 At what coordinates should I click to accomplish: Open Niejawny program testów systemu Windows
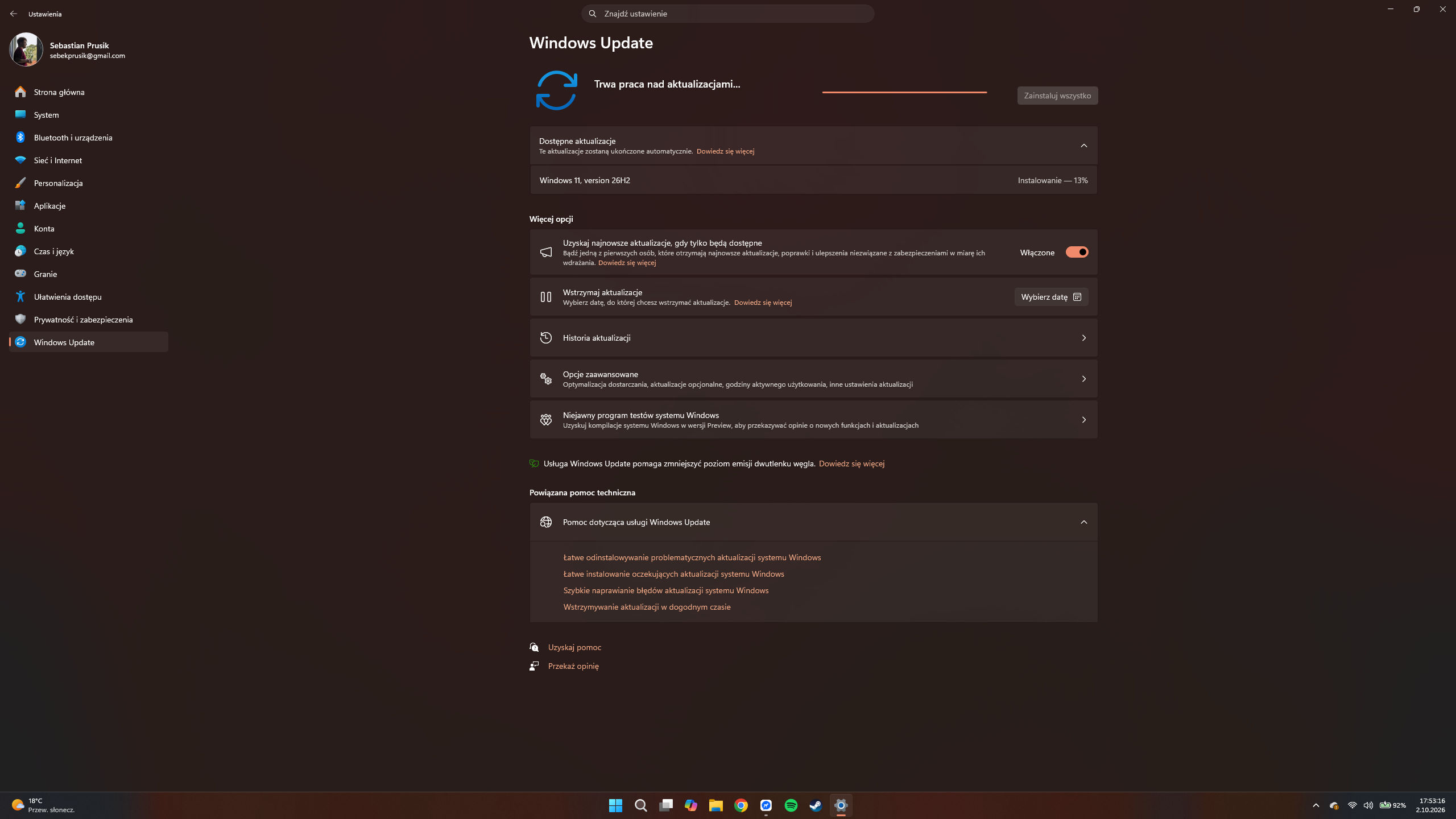pos(813,420)
